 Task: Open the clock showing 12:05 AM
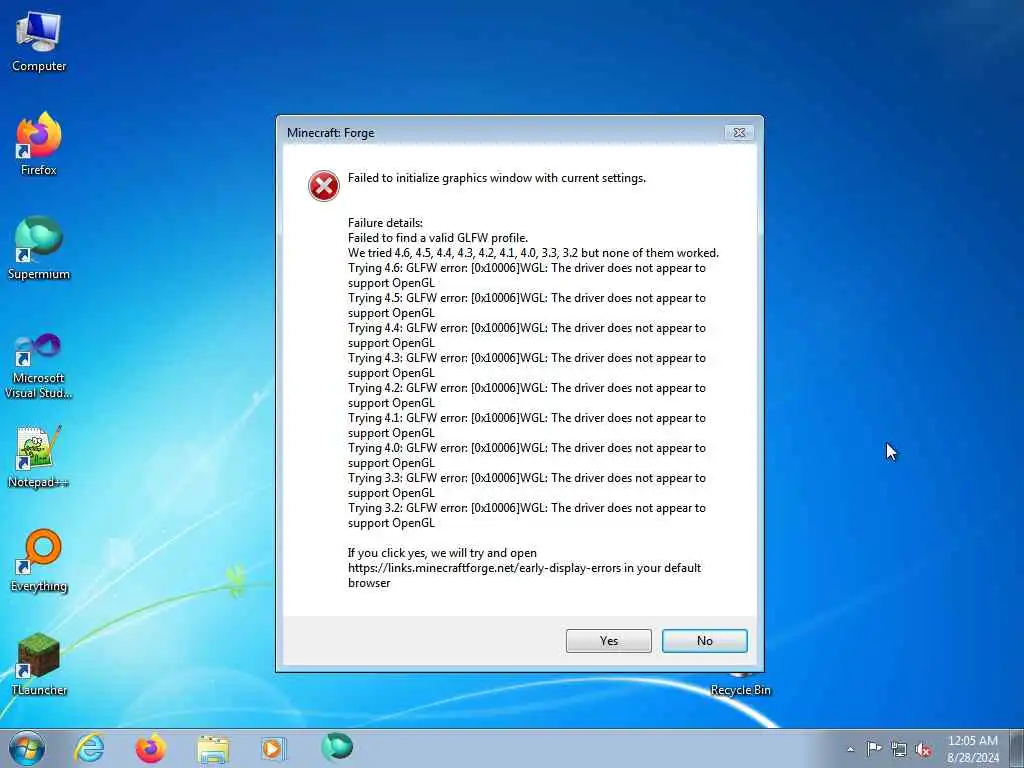973,748
